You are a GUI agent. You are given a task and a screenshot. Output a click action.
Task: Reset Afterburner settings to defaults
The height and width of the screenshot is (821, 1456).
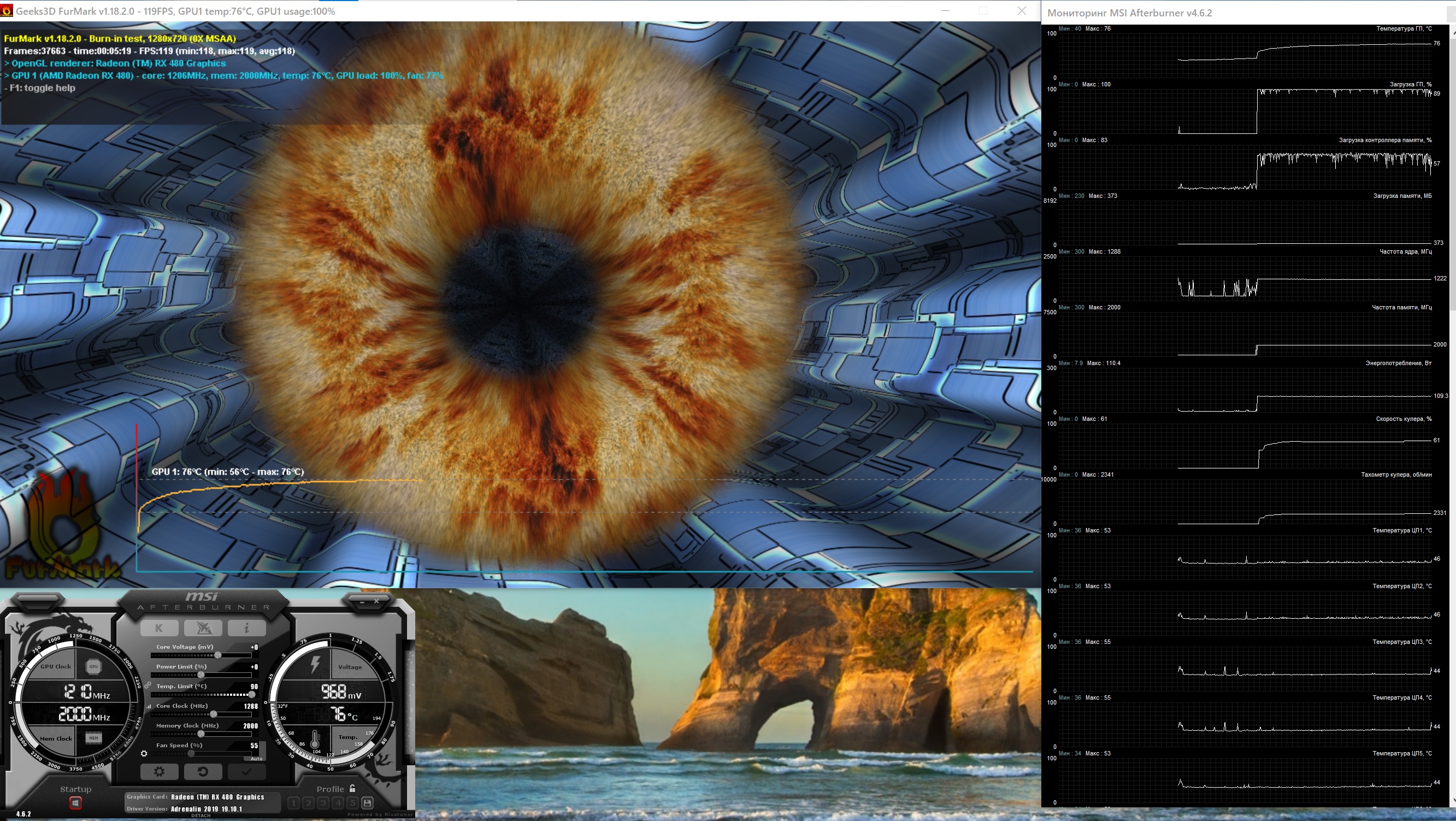[203, 771]
